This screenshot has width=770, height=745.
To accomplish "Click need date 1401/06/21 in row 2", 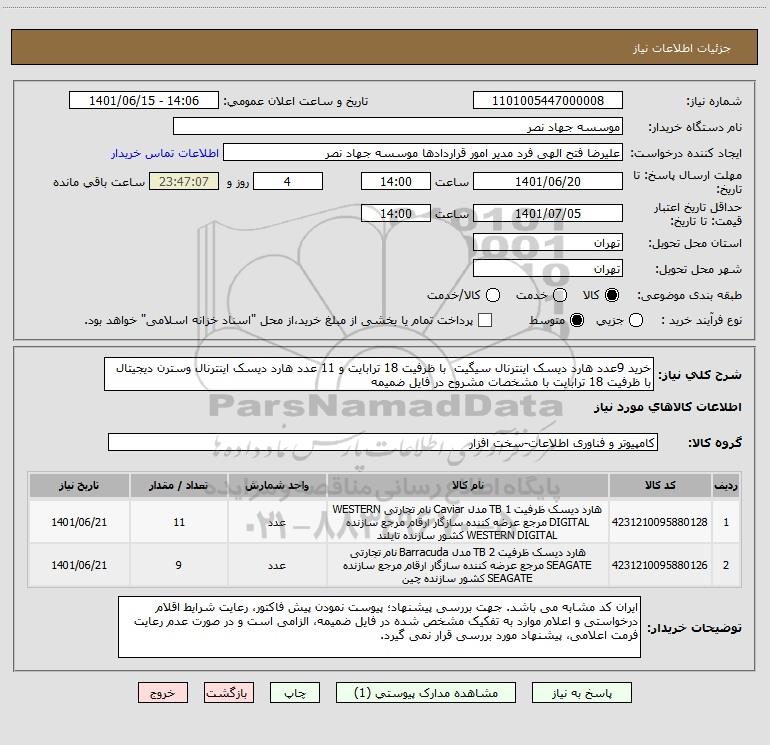I will 79,565.
